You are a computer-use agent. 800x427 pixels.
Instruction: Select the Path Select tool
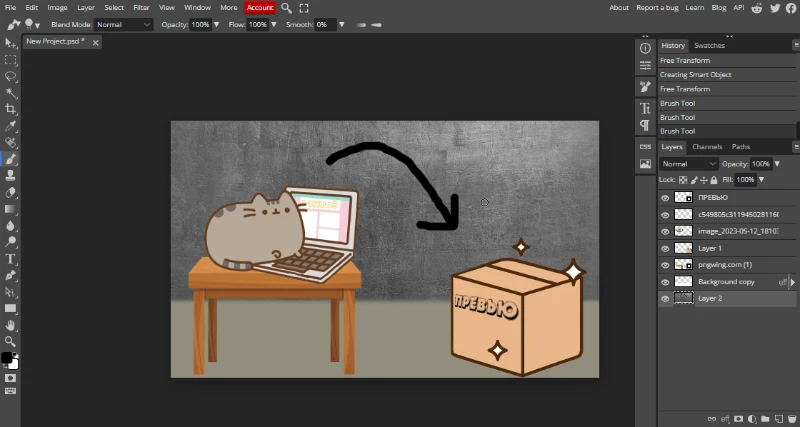coord(10,292)
